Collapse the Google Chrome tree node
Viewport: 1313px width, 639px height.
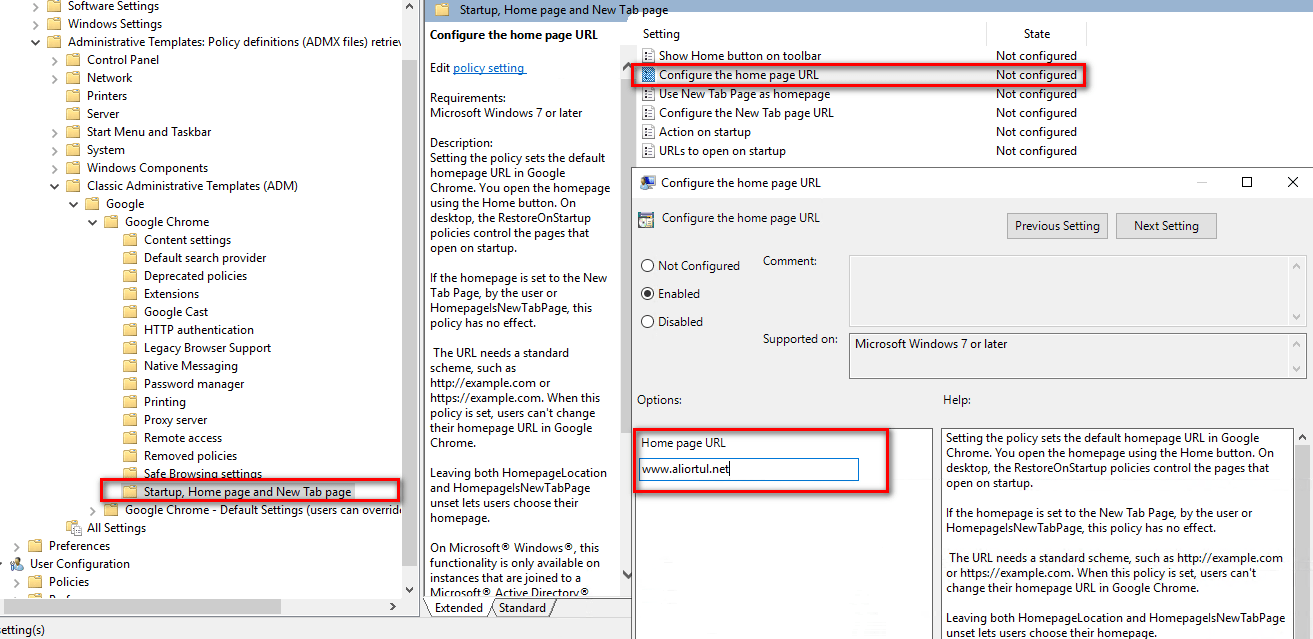[x=93, y=222]
